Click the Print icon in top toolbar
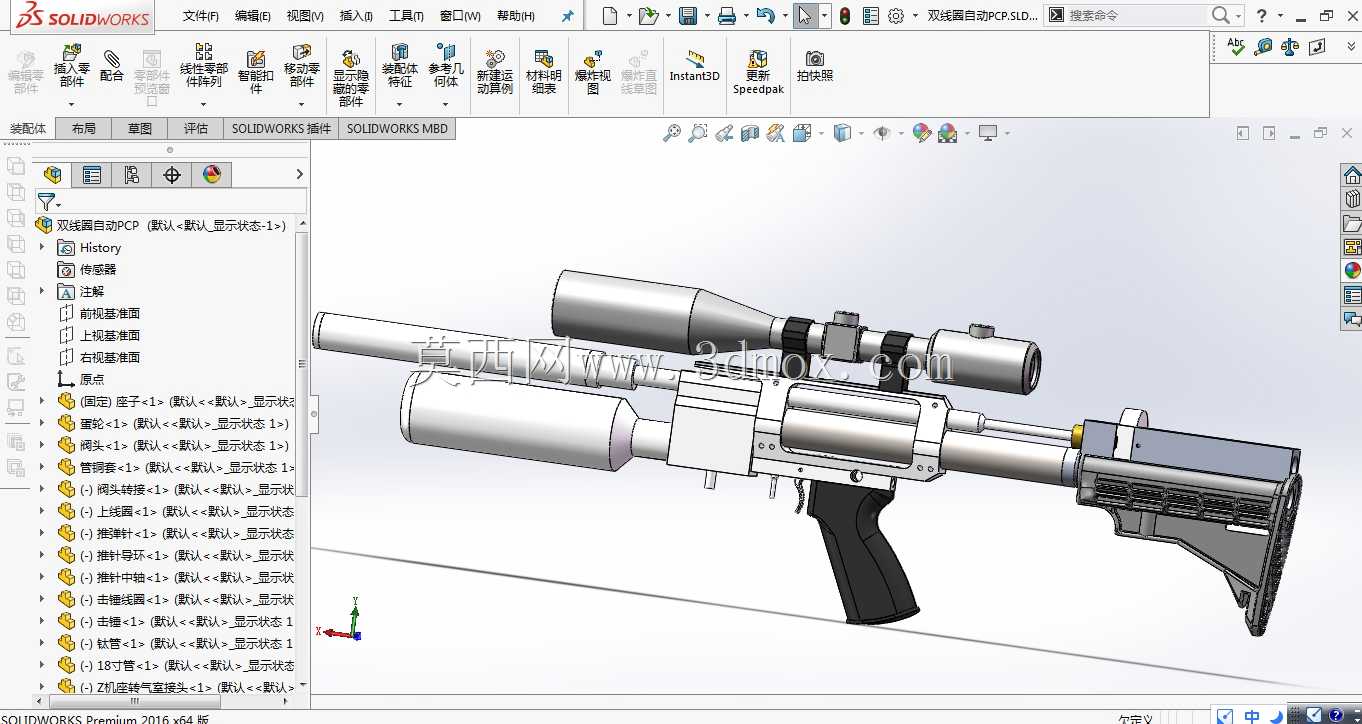 coord(727,16)
